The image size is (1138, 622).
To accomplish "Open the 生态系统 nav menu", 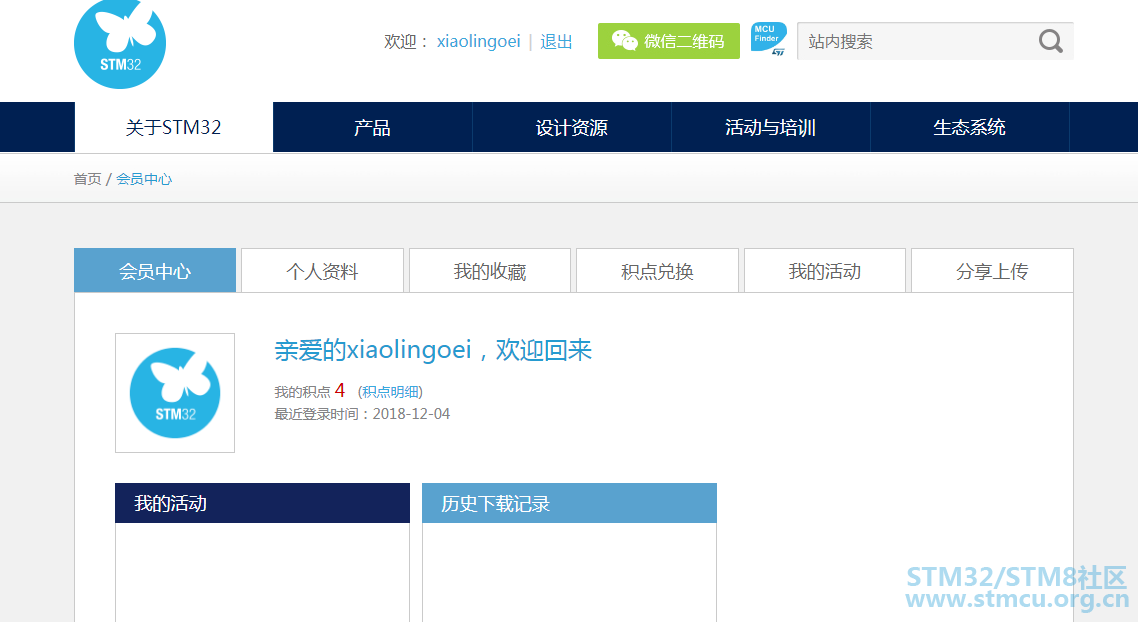I will pos(969,127).
